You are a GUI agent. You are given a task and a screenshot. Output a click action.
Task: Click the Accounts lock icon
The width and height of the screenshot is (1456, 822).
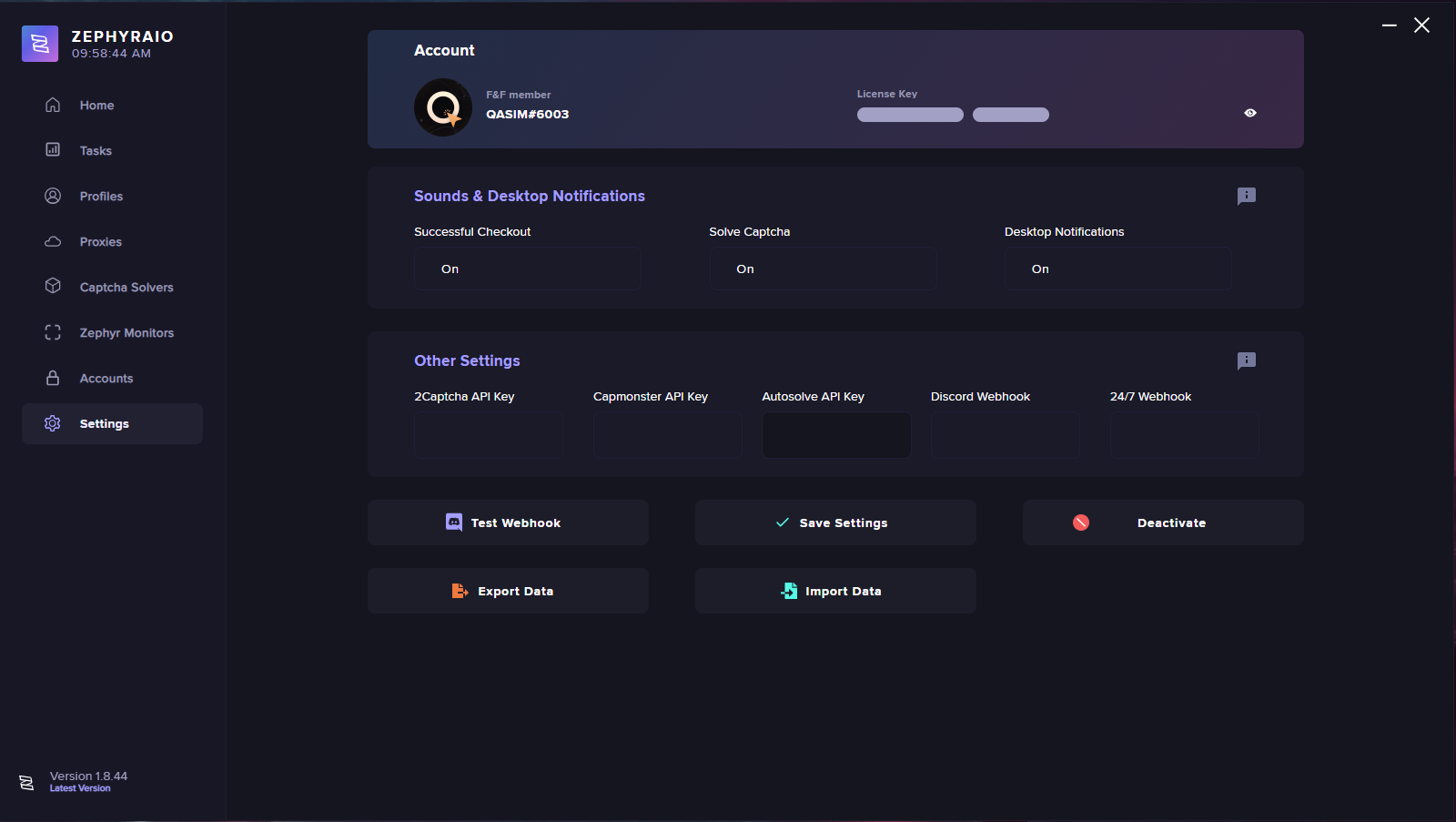click(x=53, y=378)
